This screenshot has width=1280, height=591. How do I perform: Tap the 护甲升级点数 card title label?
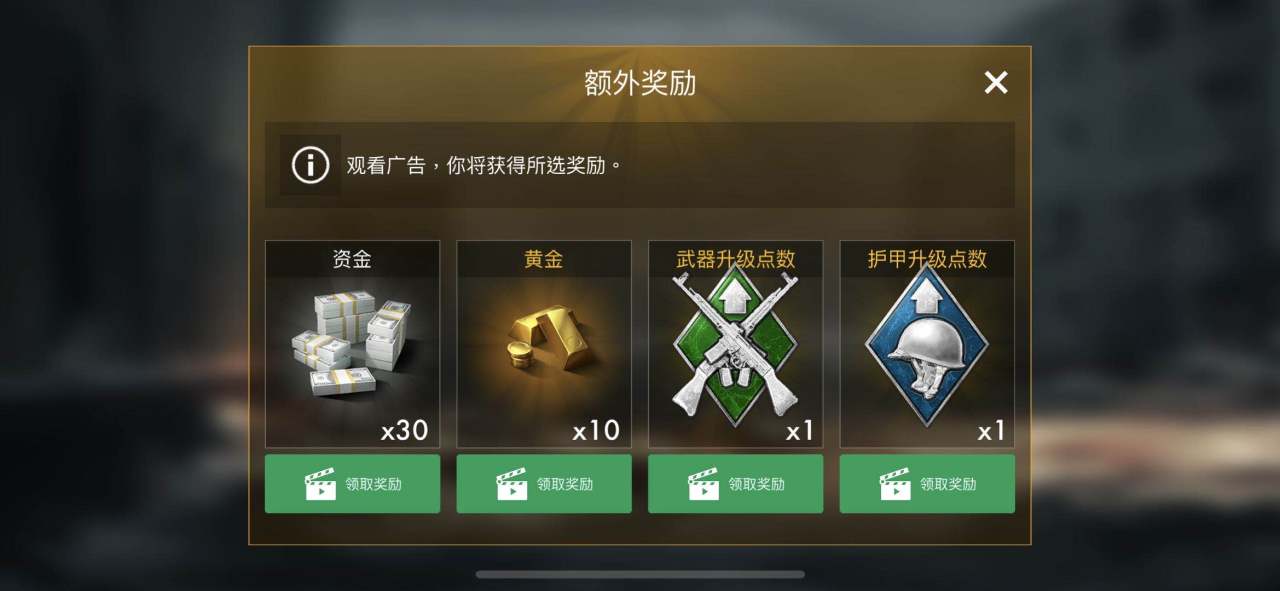tap(927, 259)
